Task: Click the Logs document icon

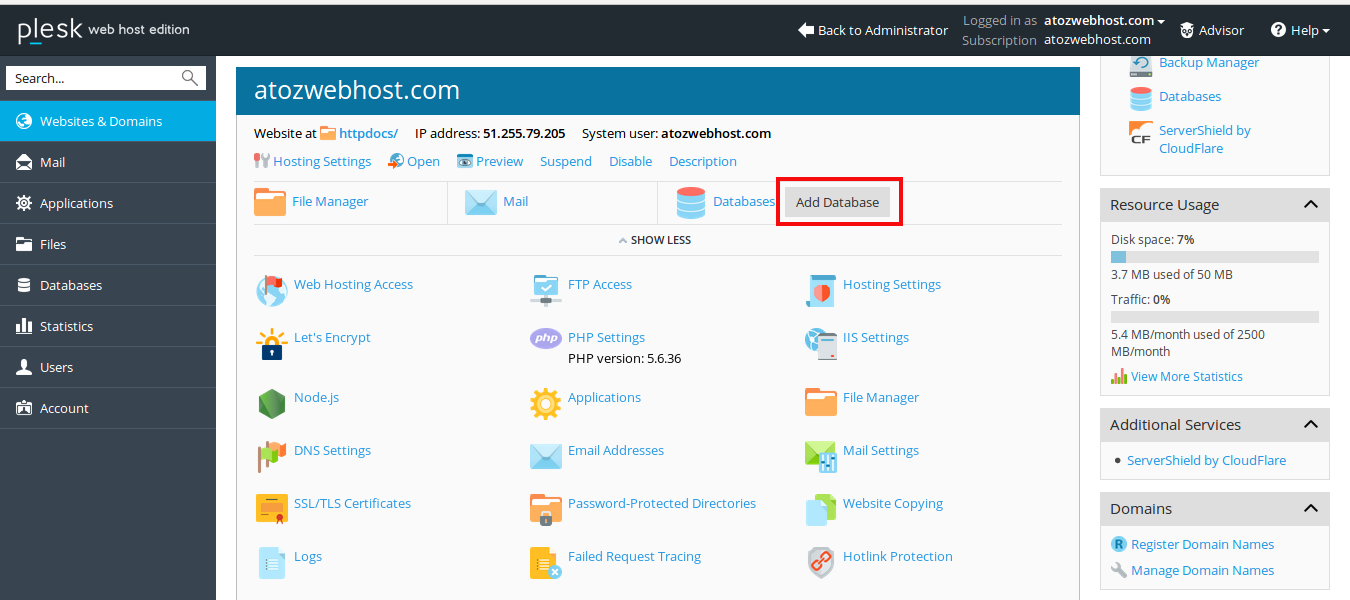Action: tap(271, 562)
